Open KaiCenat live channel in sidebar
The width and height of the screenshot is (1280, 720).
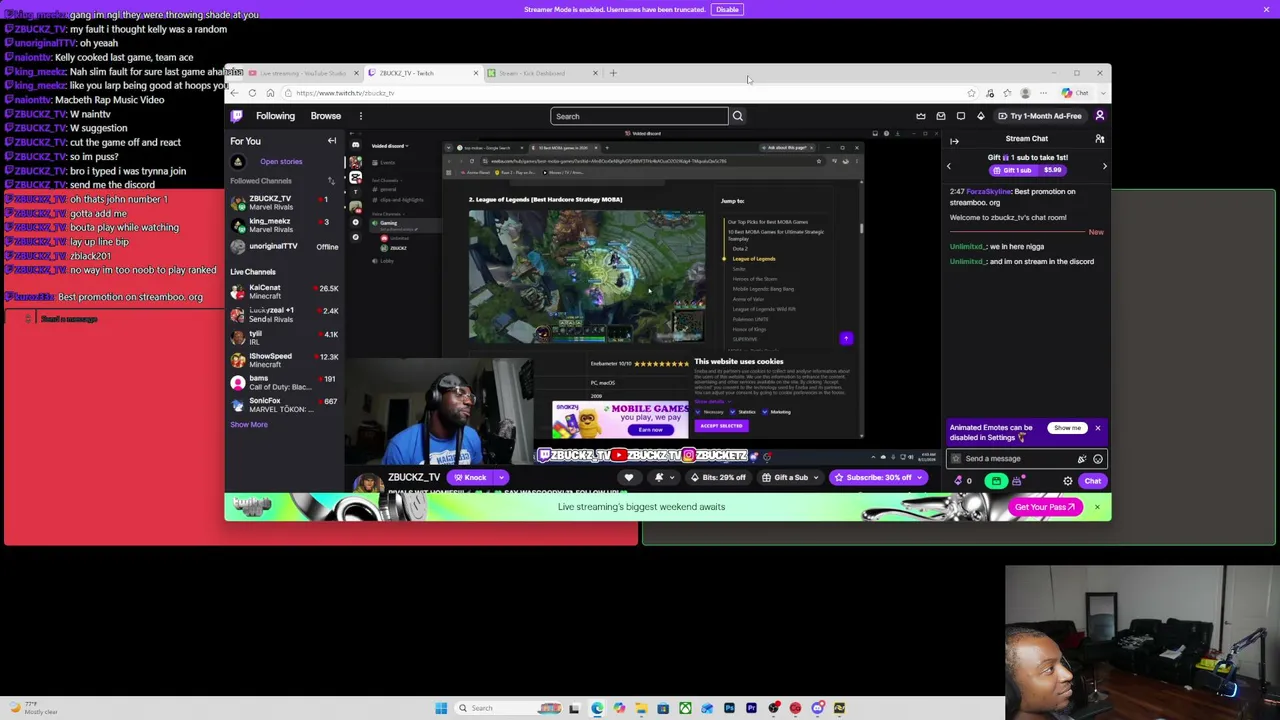286,292
